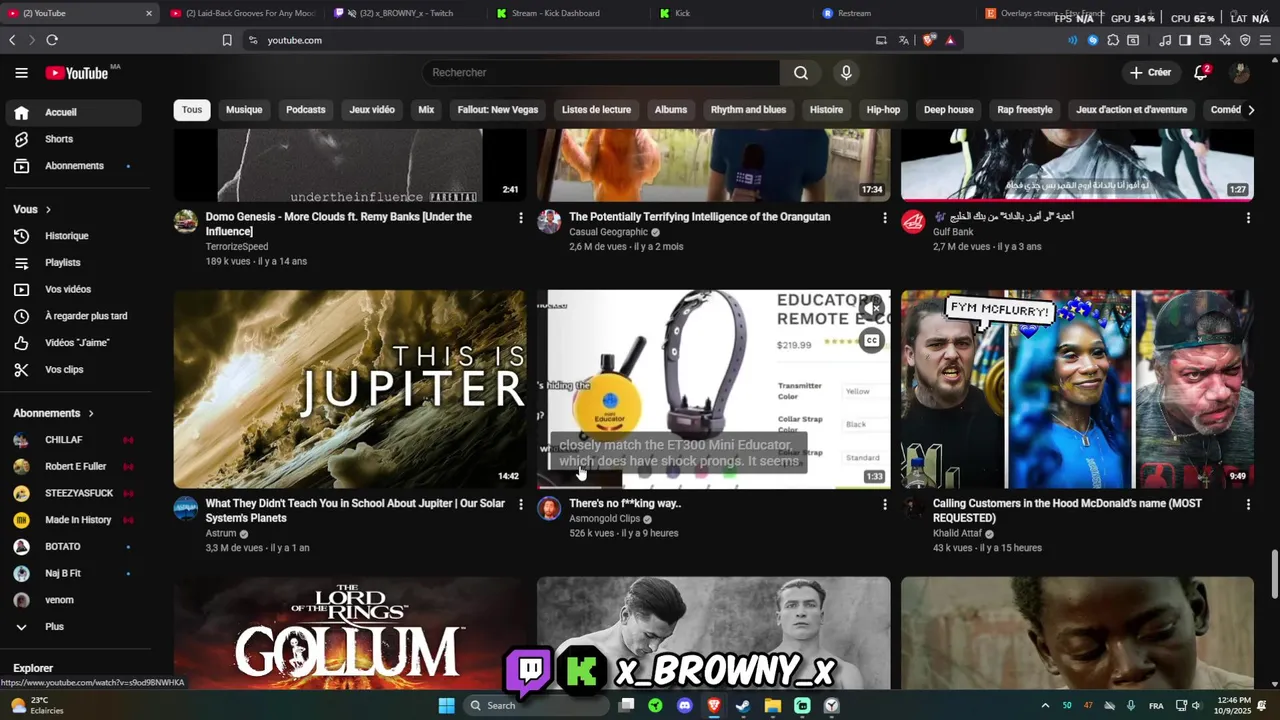Viewport: 1280px width, 720px height.
Task: Open the media control music note icon
Action: (1165, 40)
